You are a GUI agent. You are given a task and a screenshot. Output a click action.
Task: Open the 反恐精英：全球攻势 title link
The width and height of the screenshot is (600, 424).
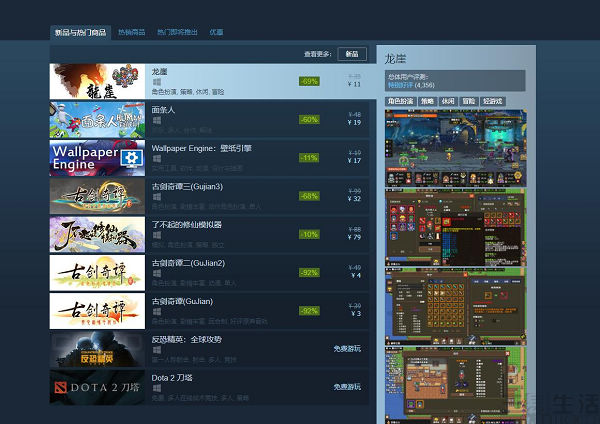click(x=187, y=339)
